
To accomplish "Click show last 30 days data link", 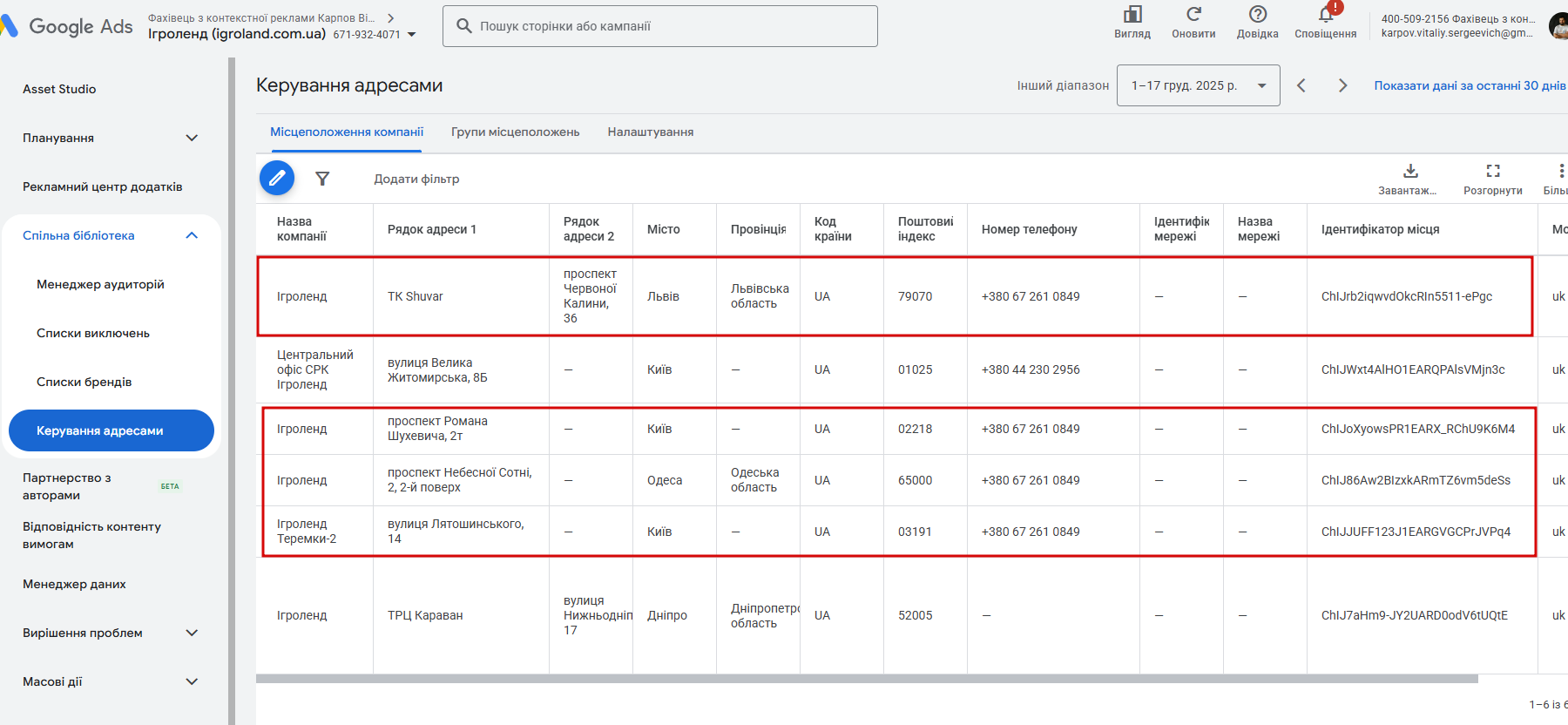I will point(1470,85).
